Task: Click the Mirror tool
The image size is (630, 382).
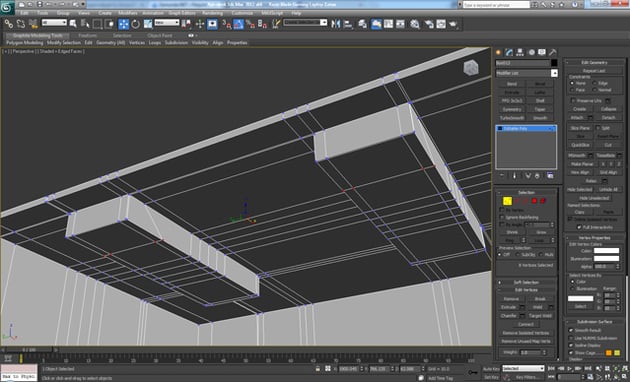Action: point(335,24)
